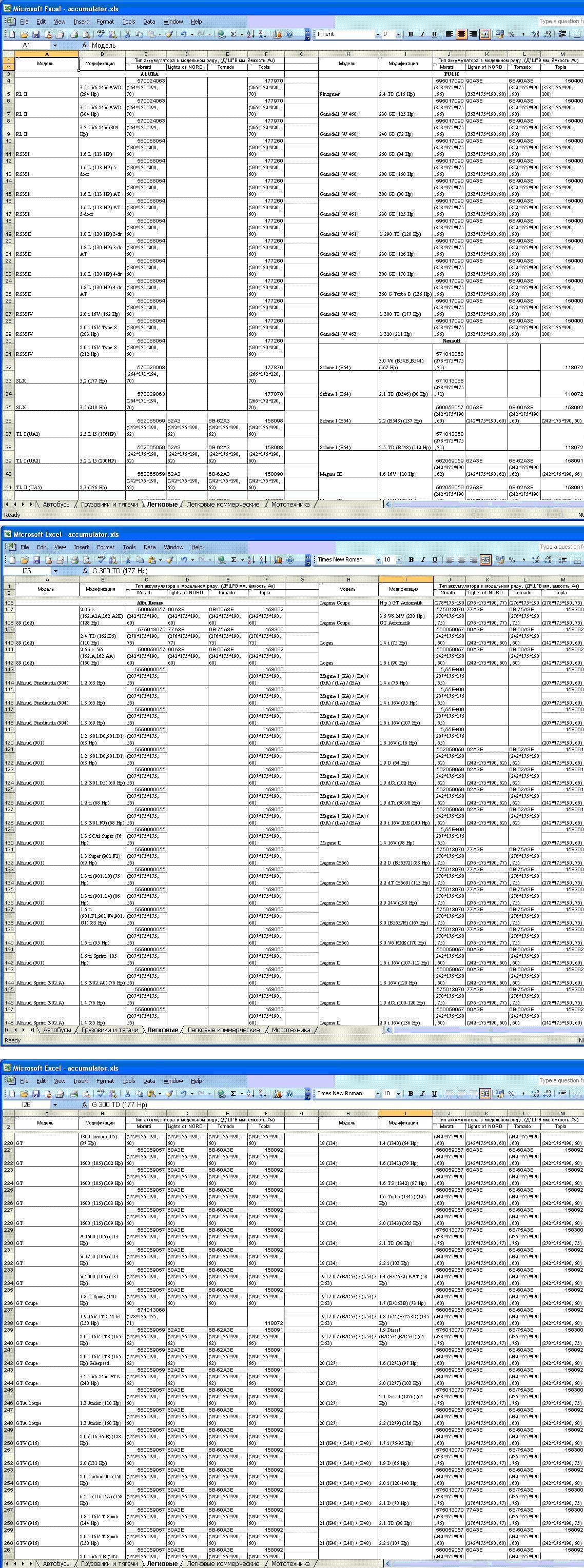Viewport: 584px width, 1568px height.
Task: Click first-sheet navigation arrow in window showing row 106
Action: click(x=7, y=1030)
